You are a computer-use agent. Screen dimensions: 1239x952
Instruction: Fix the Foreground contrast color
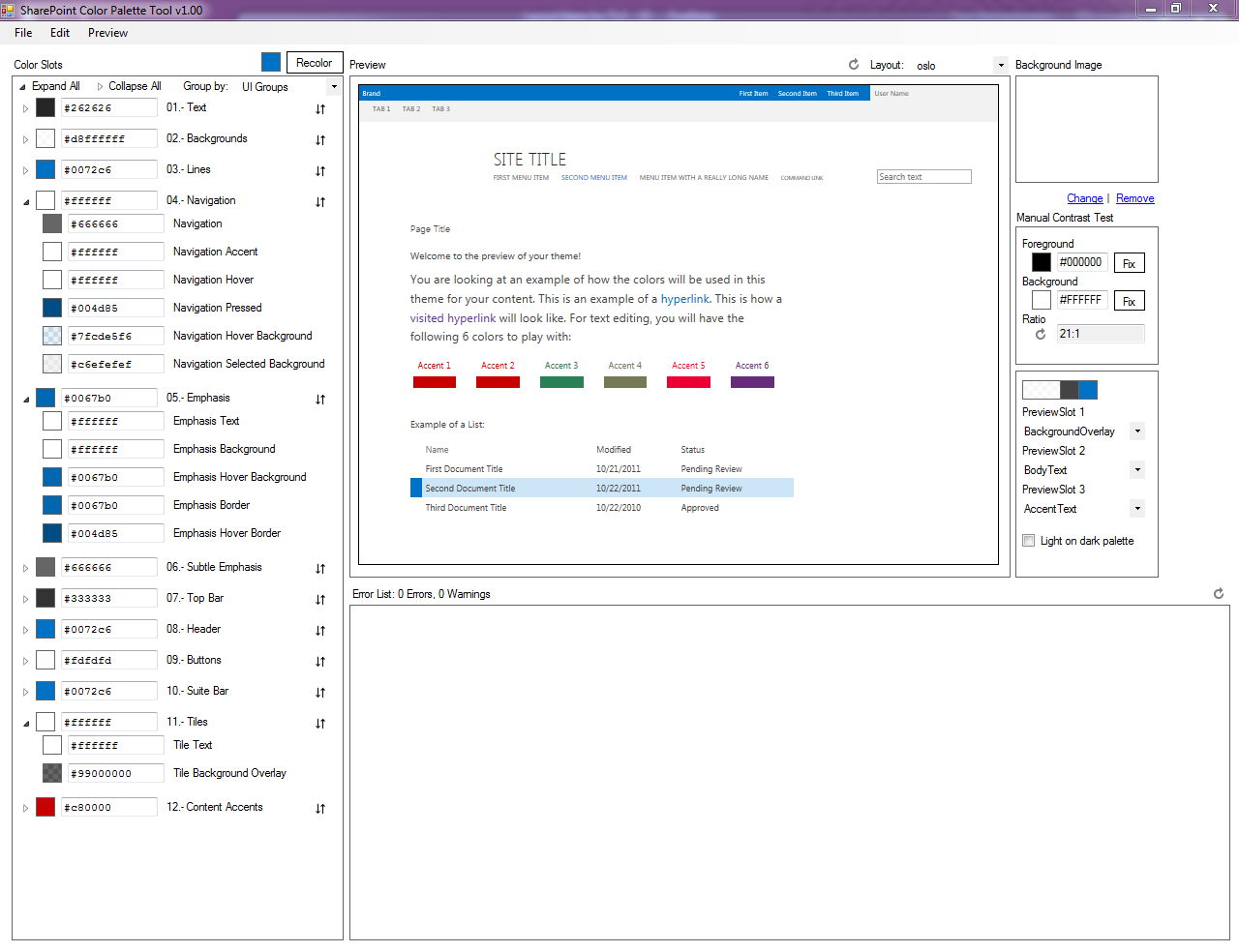[1130, 262]
